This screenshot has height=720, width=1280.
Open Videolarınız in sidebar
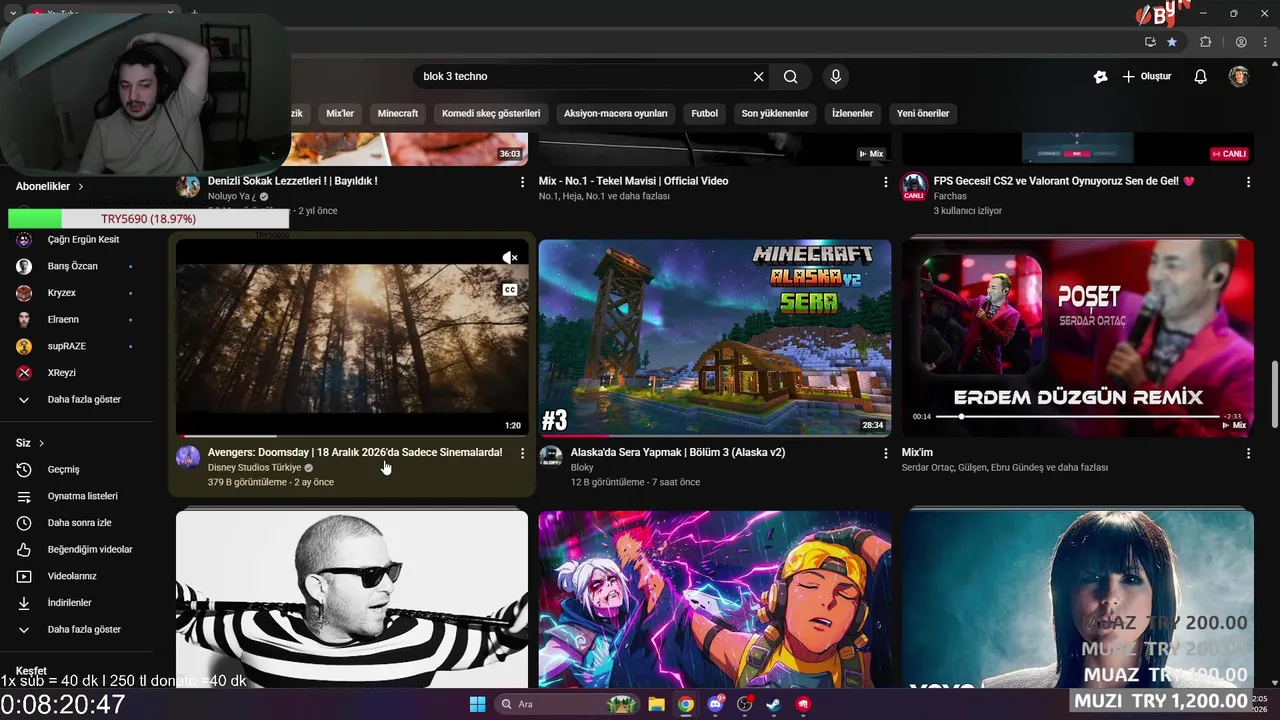tap(76, 576)
